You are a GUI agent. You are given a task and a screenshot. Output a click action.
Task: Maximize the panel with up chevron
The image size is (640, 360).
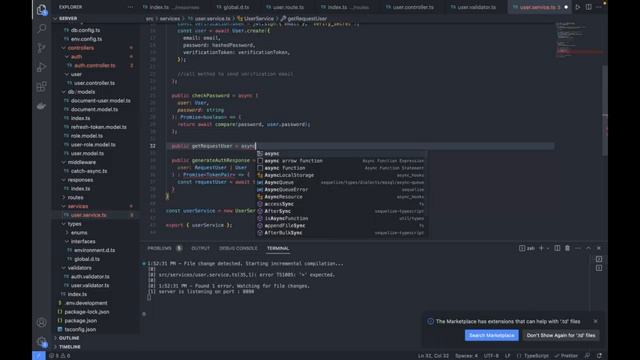tap(588, 248)
